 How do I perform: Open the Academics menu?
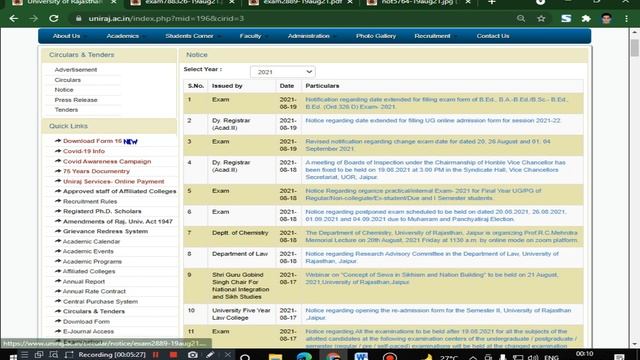coord(122,36)
